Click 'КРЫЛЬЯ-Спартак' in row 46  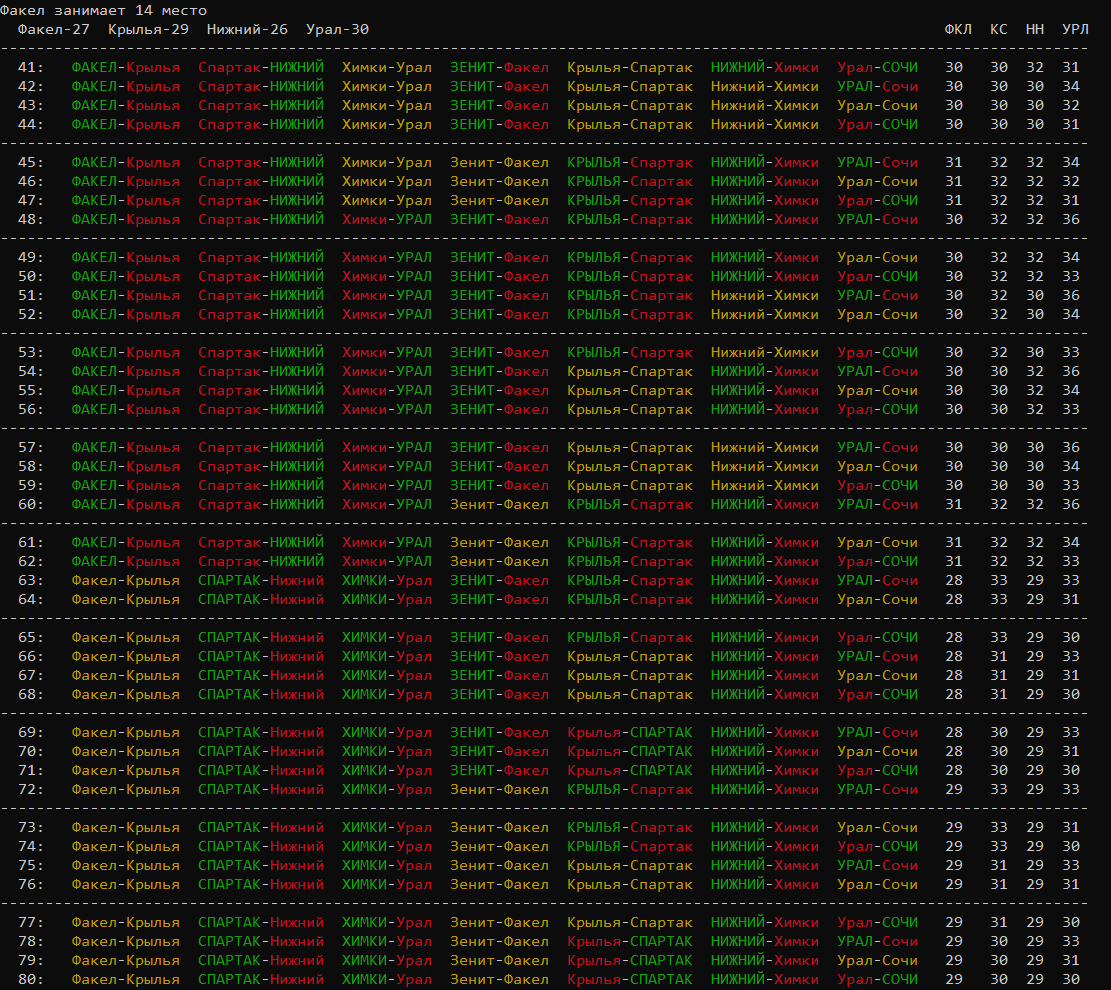click(630, 181)
